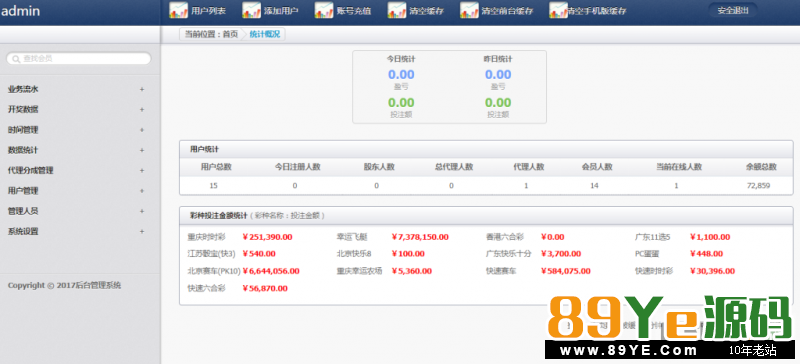
Task: Click the 安全退出 logout button
Action: pos(733,10)
